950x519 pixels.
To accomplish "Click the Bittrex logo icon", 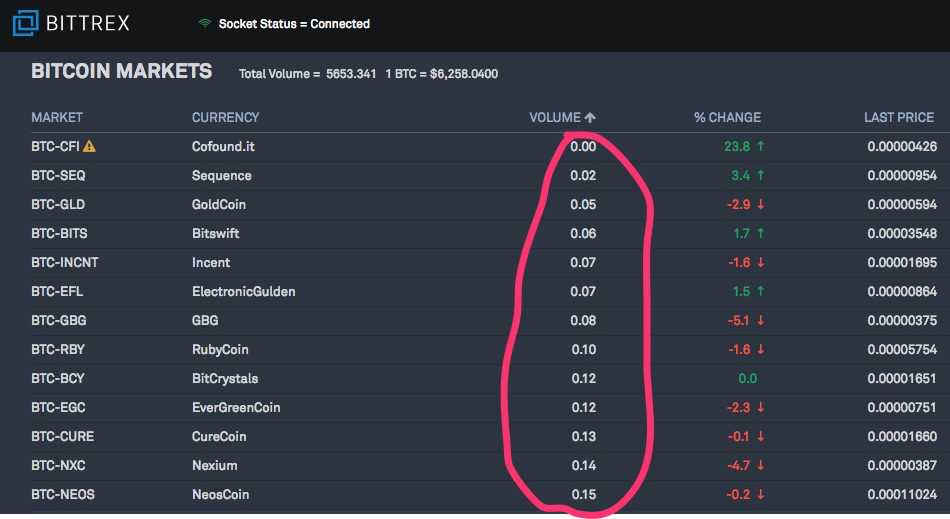I will [x=25, y=23].
